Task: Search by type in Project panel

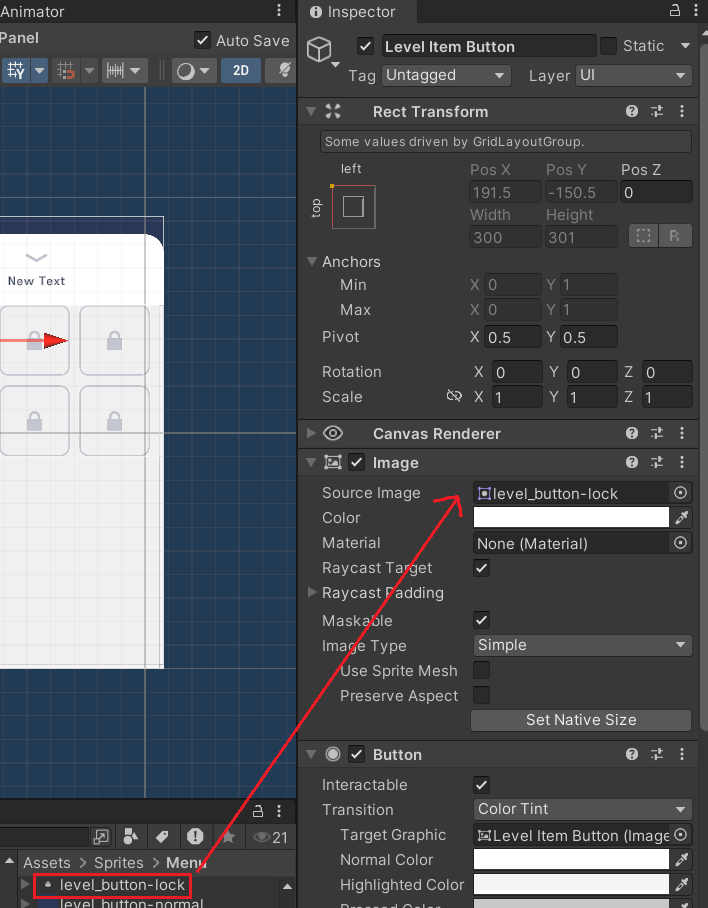Action: click(x=131, y=836)
